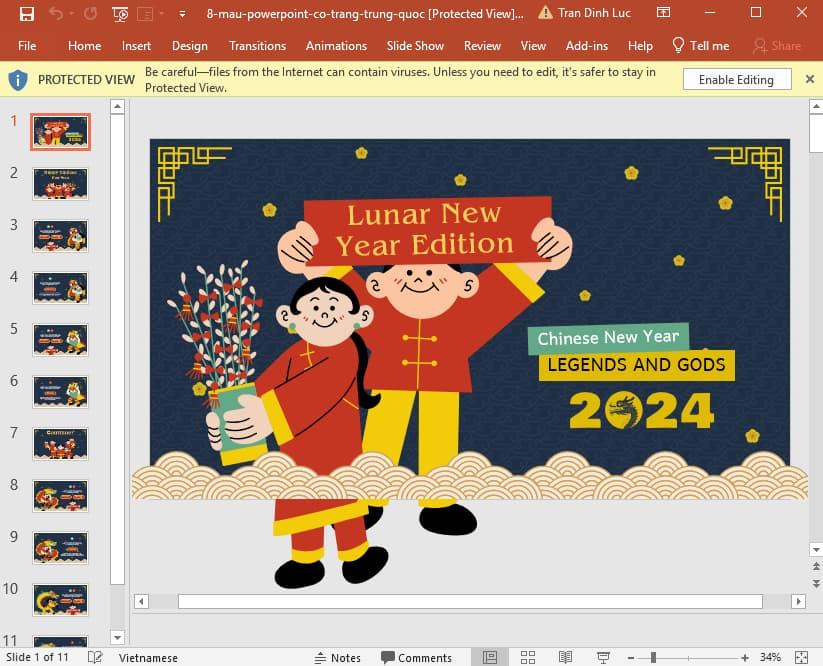The width and height of the screenshot is (823, 666).
Task: Click the Enable Editing button
Action: coord(736,79)
